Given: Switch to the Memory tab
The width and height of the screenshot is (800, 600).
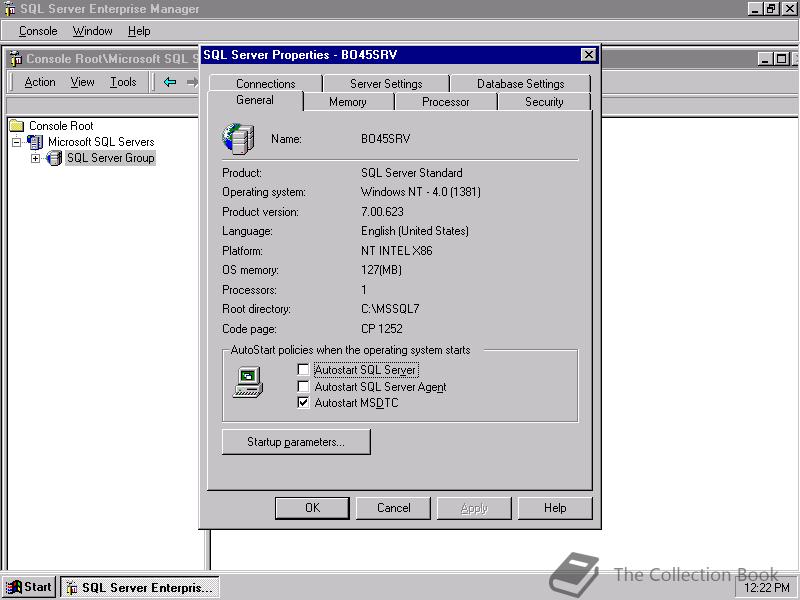Looking at the screenshot, I should click(x=348, y=102).
